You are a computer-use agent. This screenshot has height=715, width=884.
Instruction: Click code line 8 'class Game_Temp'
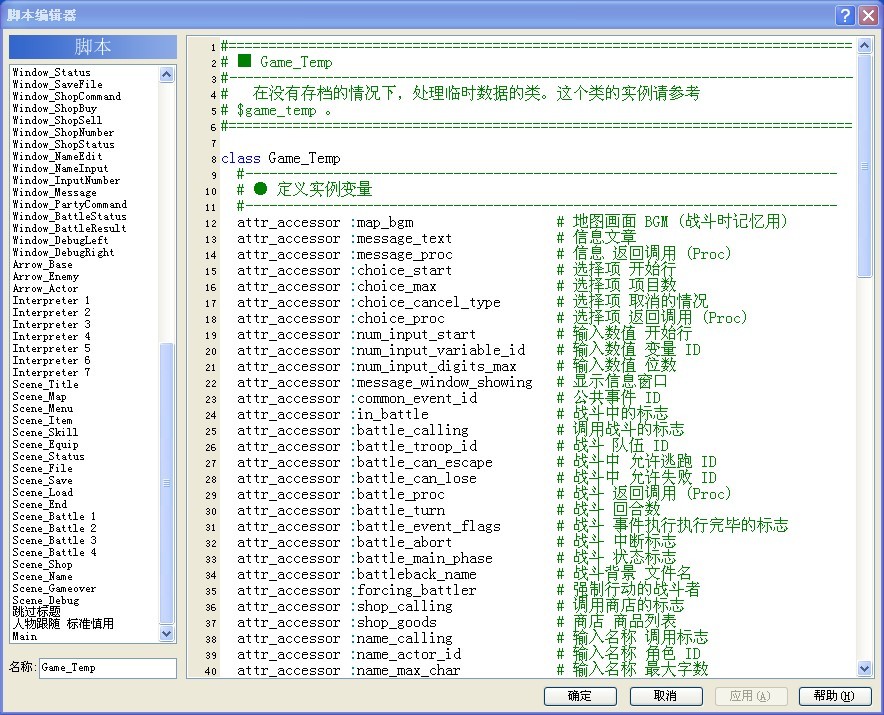coord(281,158)
